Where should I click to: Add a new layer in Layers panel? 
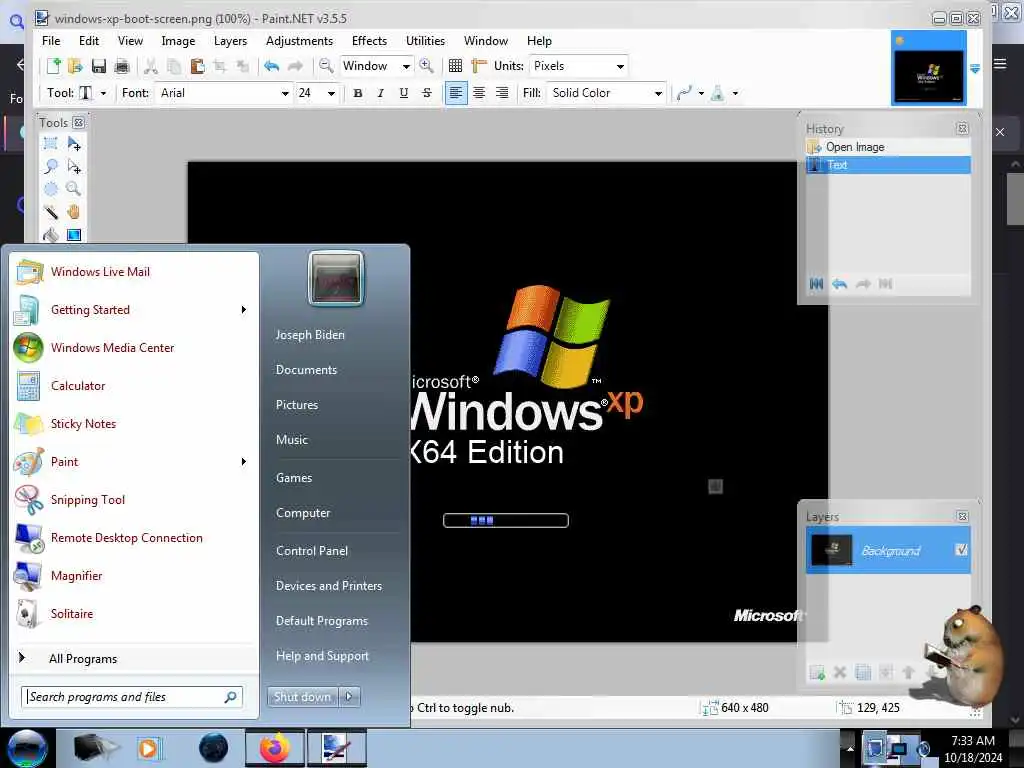pyautogui.click(x=817, y=672)
